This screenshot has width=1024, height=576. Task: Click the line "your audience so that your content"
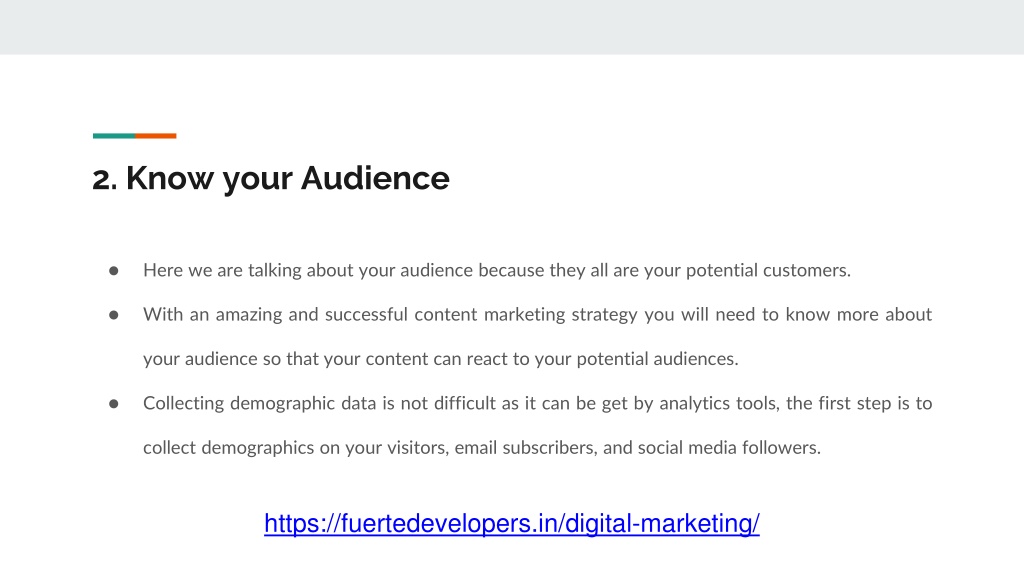441,359
